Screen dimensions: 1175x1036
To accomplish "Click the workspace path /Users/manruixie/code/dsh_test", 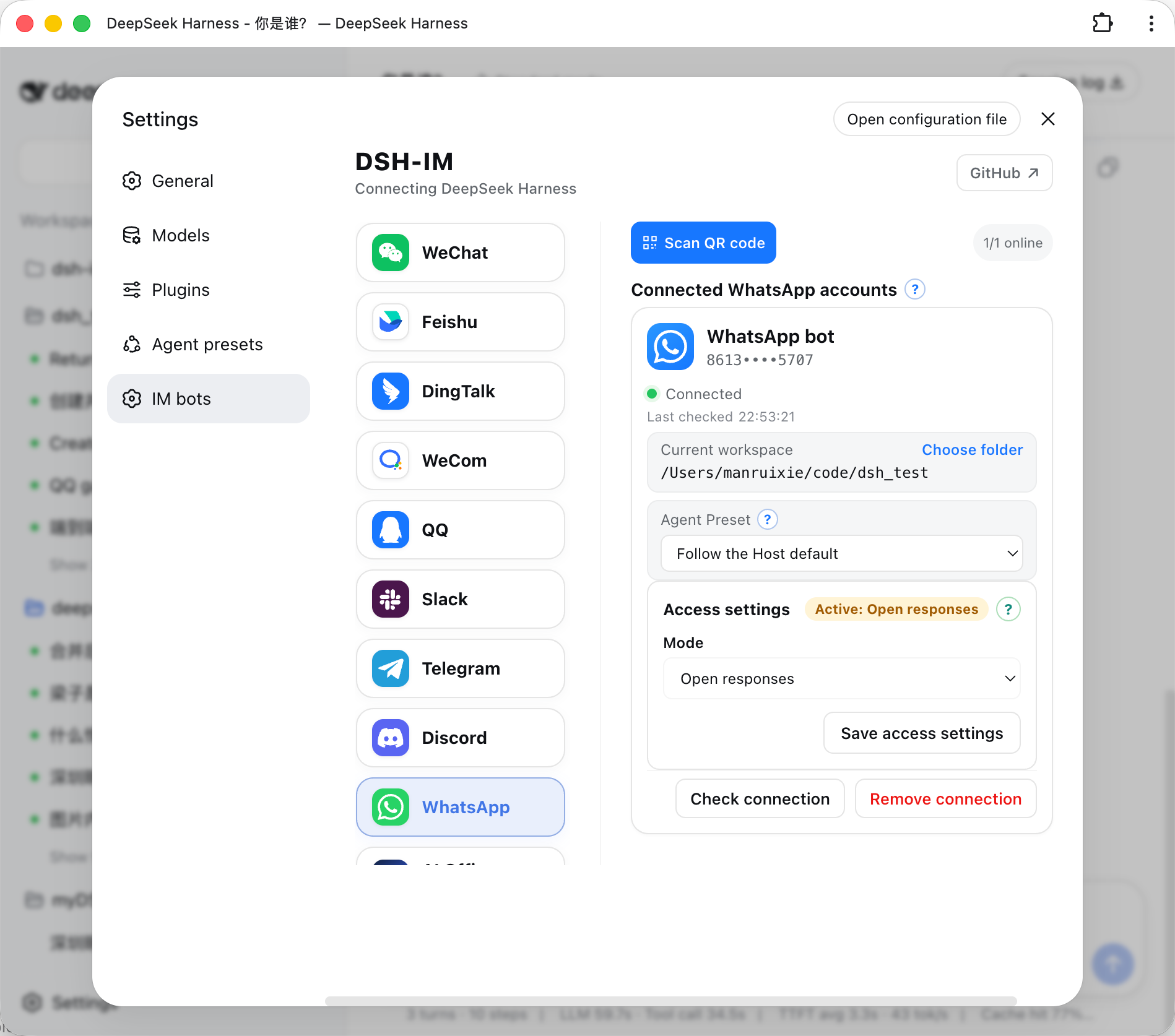I will coord(794,473).
